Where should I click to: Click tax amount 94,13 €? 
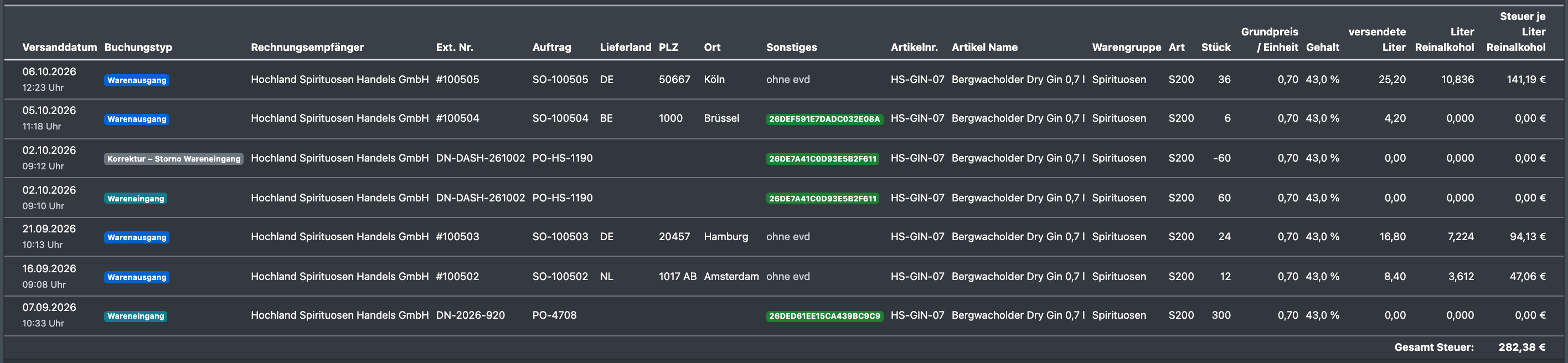coord(1528,237)
